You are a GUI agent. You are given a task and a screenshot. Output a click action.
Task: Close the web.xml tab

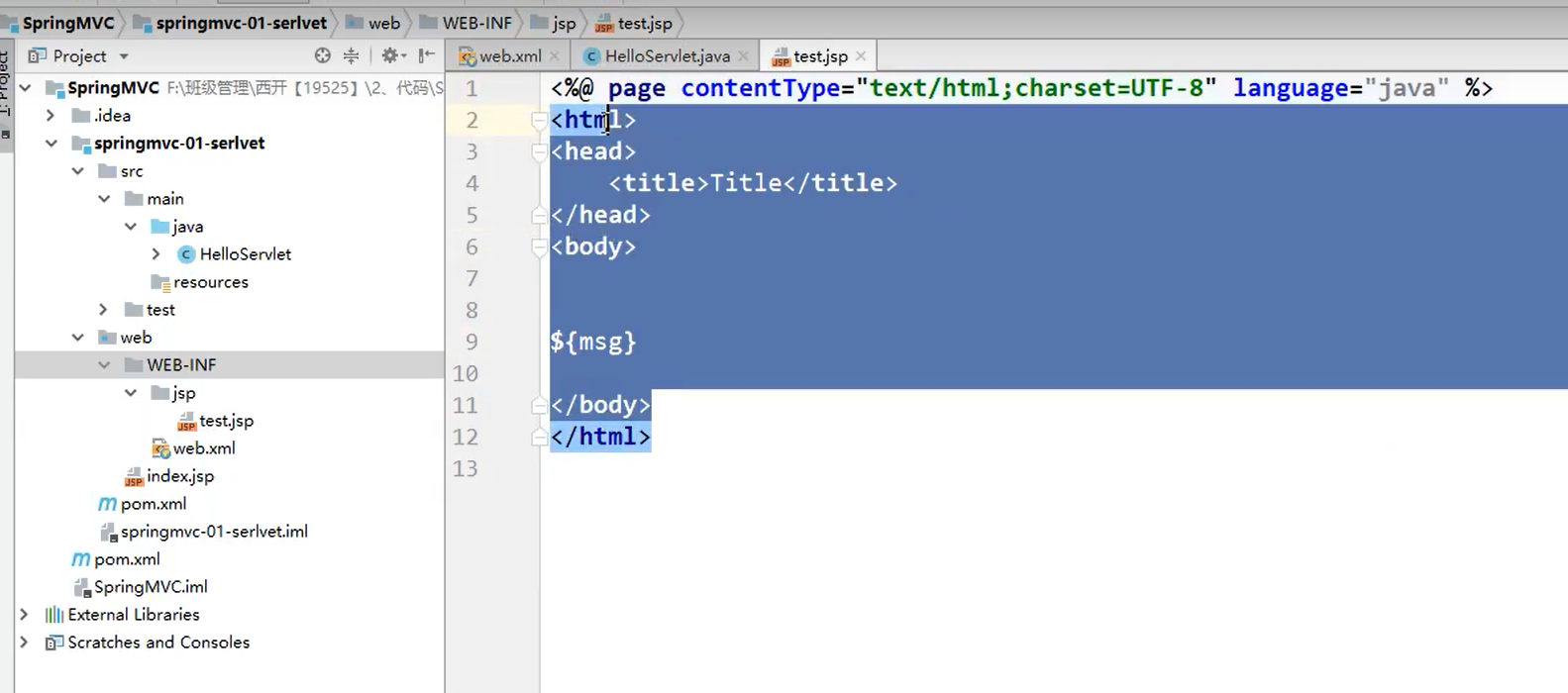pos(555,56)
